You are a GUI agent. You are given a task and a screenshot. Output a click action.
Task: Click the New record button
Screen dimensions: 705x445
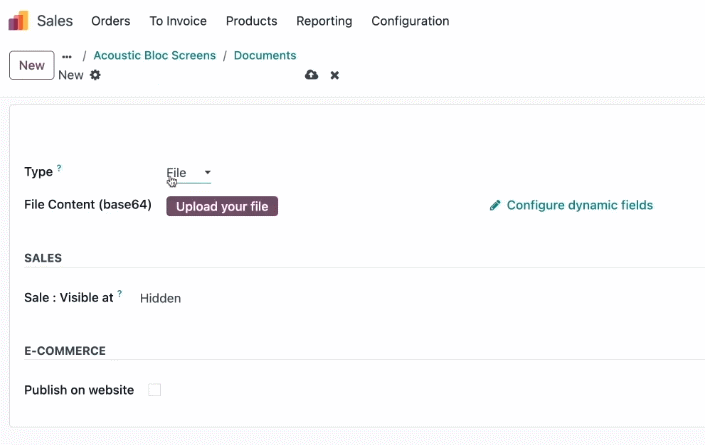coord(32,65)
